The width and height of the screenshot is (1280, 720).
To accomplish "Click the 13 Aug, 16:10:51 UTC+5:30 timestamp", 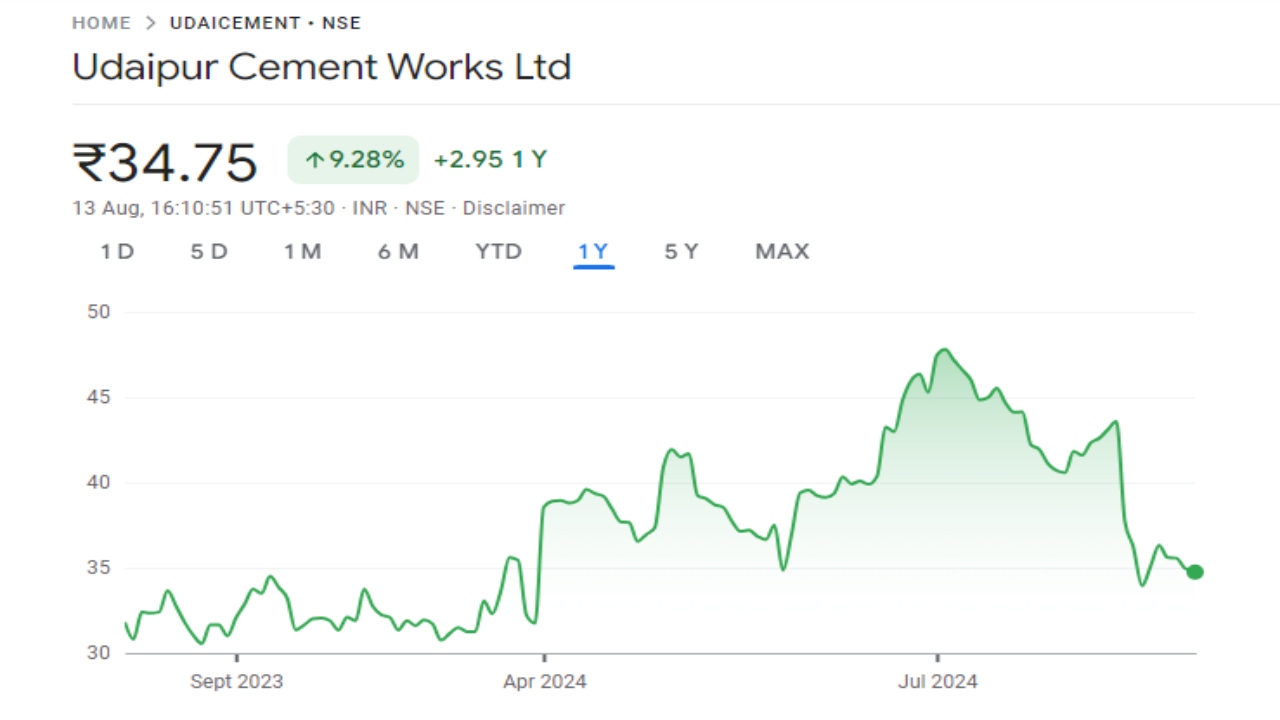I will (x=203, y=208).
